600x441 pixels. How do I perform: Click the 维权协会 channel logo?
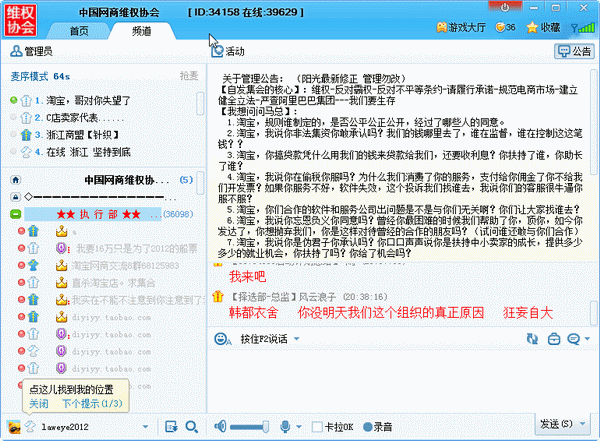click(x=20, y=20)
